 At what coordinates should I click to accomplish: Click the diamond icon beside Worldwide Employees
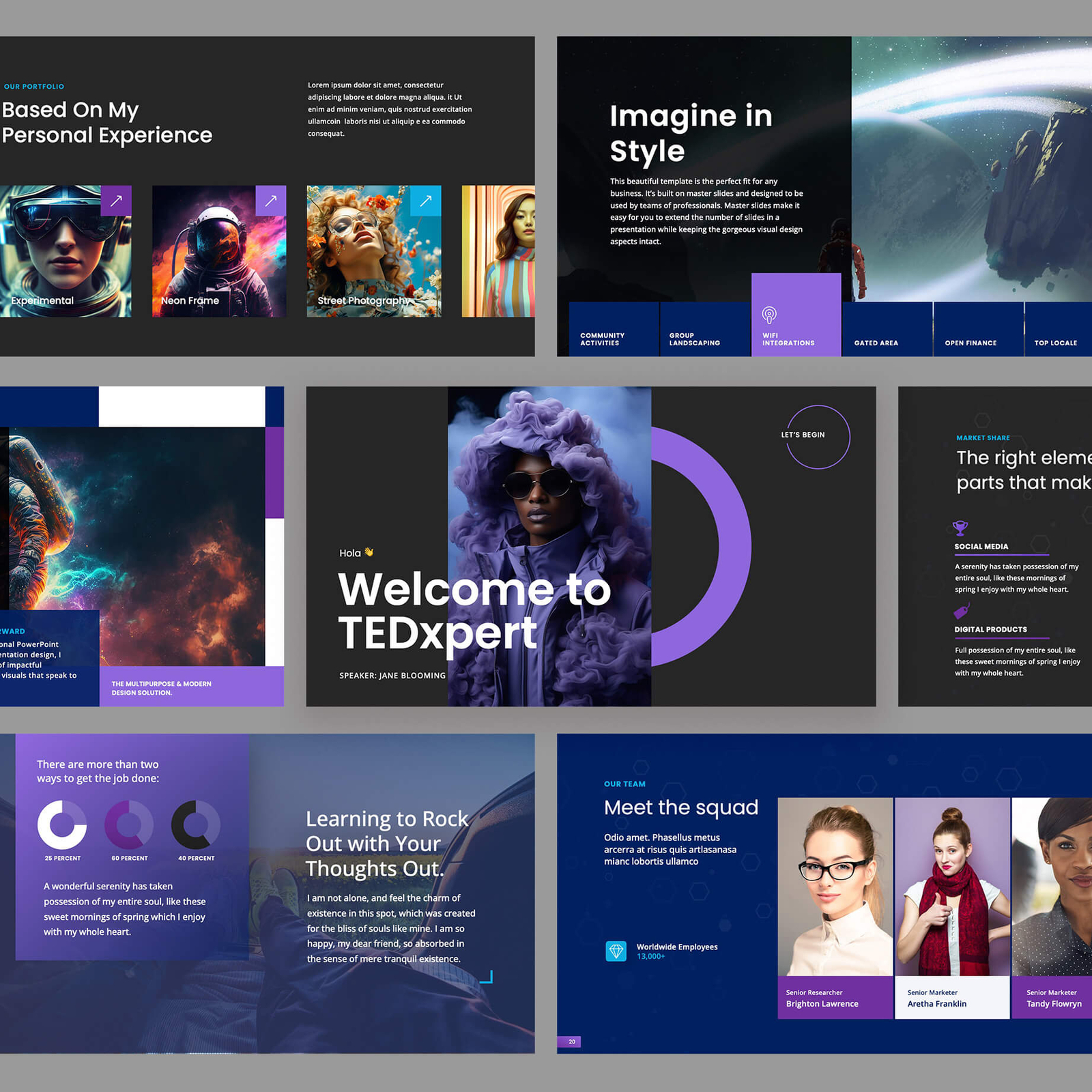(616, 951)
